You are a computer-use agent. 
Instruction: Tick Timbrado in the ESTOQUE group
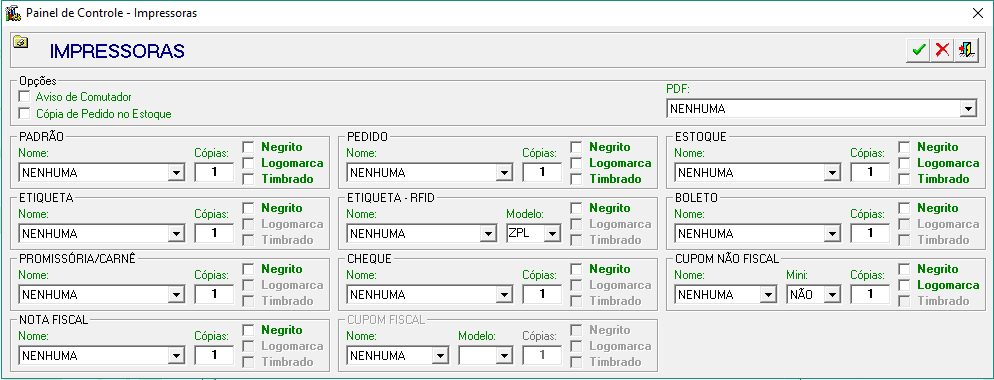click(x=904, y=179)
